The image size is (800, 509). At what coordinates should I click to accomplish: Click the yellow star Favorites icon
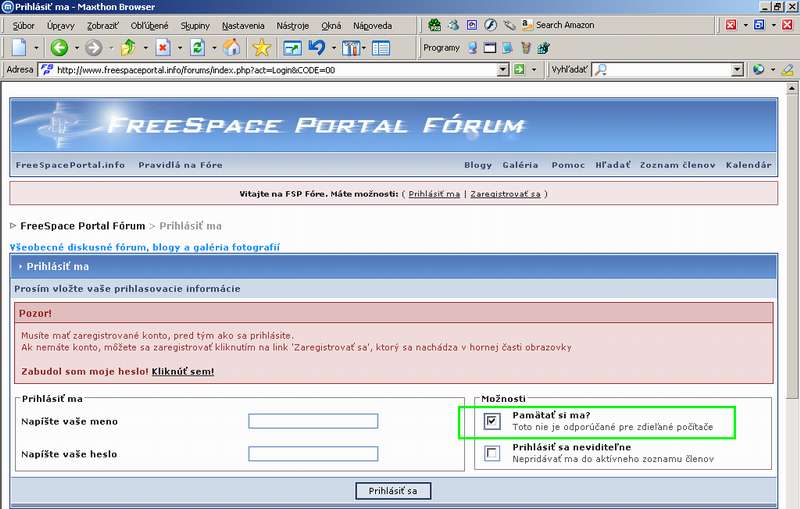tap(262, 48)
